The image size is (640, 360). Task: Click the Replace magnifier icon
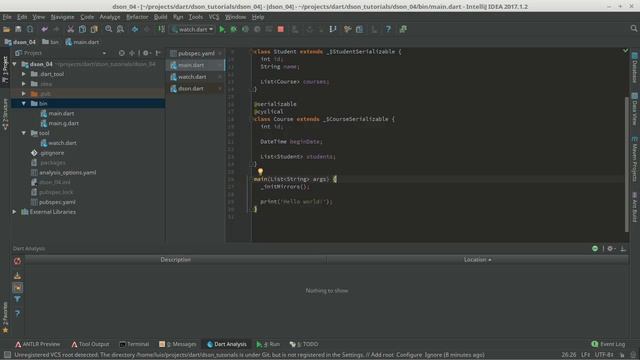pyautogui.click(x=120, y=29)
